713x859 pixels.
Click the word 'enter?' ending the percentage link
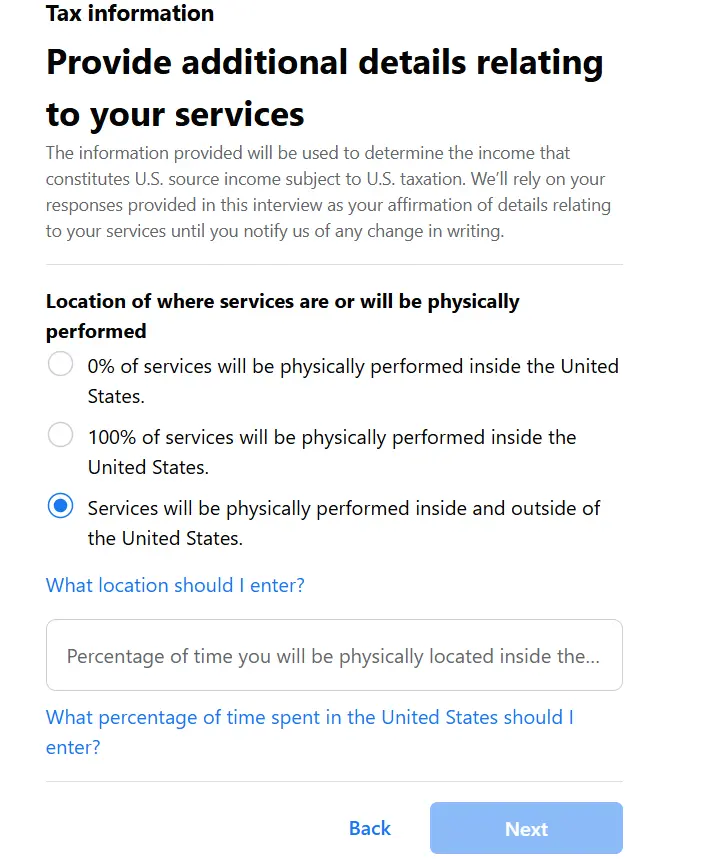pyautogui.click(x=73, y=747)
